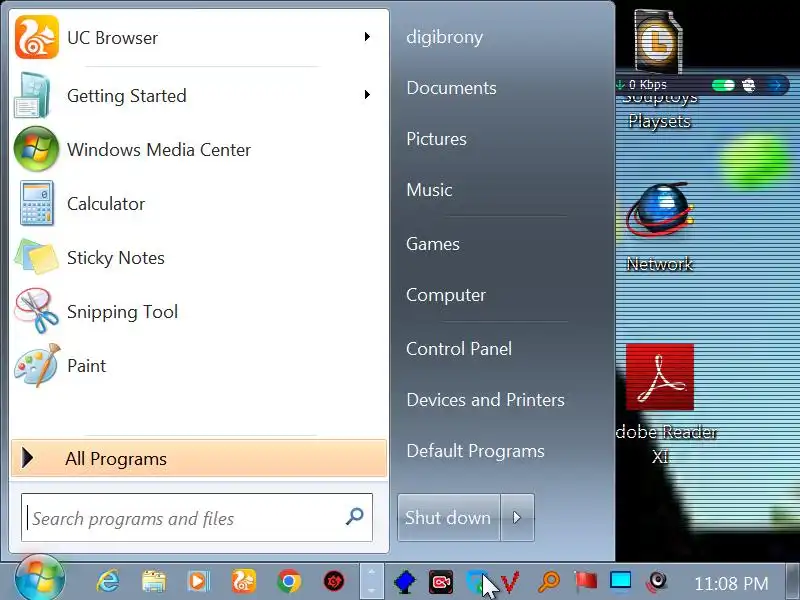Click the globe icon on speed widget
The width and height of the screenshot is (800, 600).
point(748,85)
